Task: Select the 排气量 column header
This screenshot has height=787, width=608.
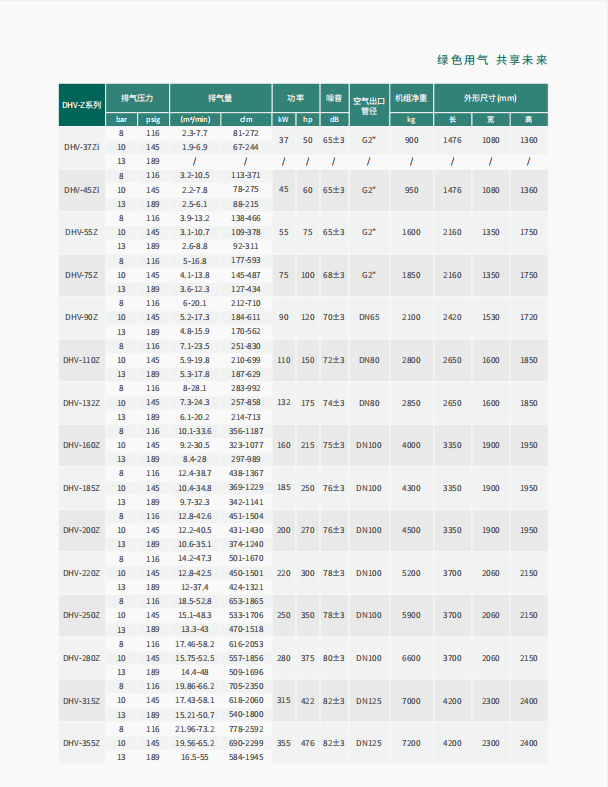Action: click(220, 98)
